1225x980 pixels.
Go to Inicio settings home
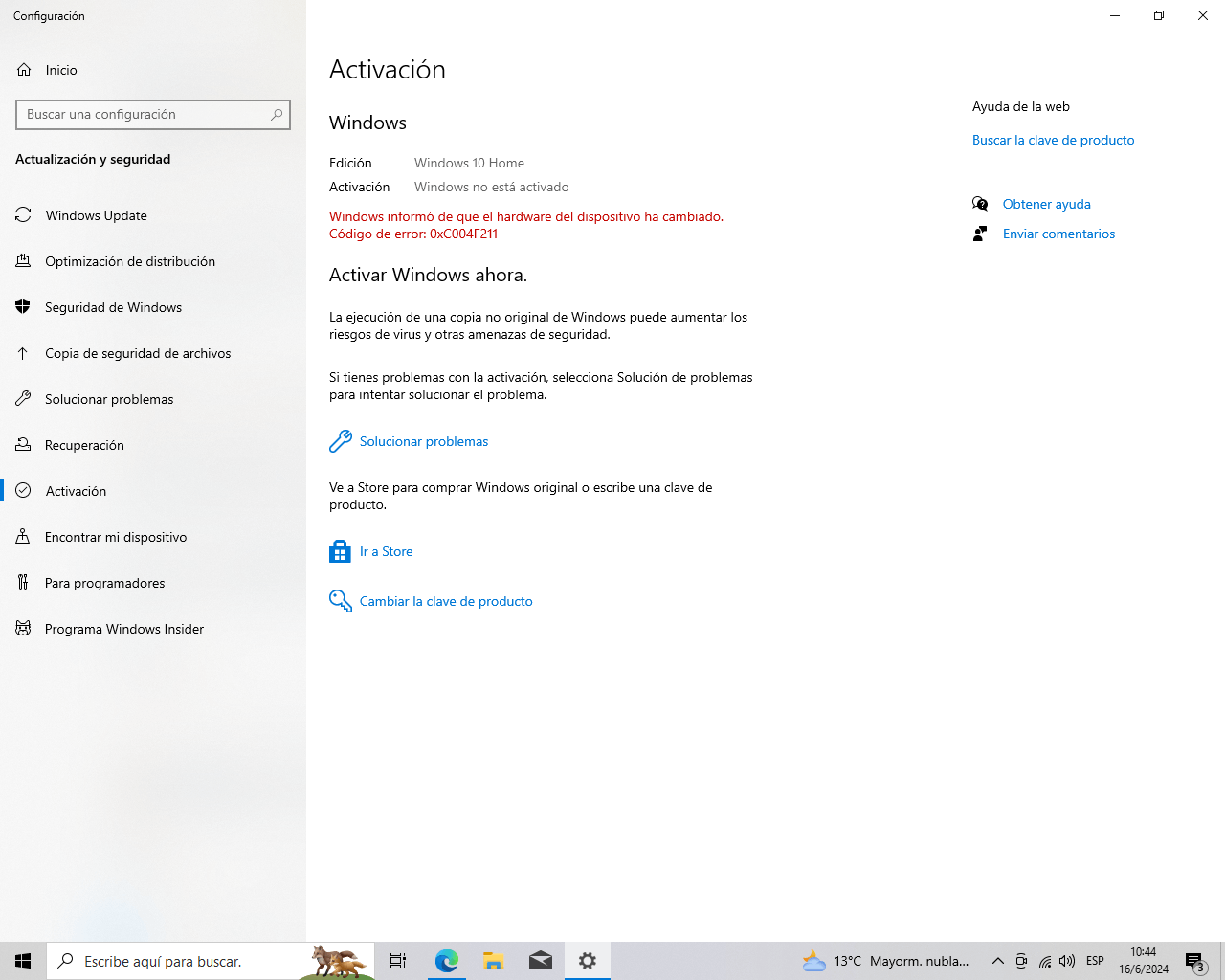153,70
